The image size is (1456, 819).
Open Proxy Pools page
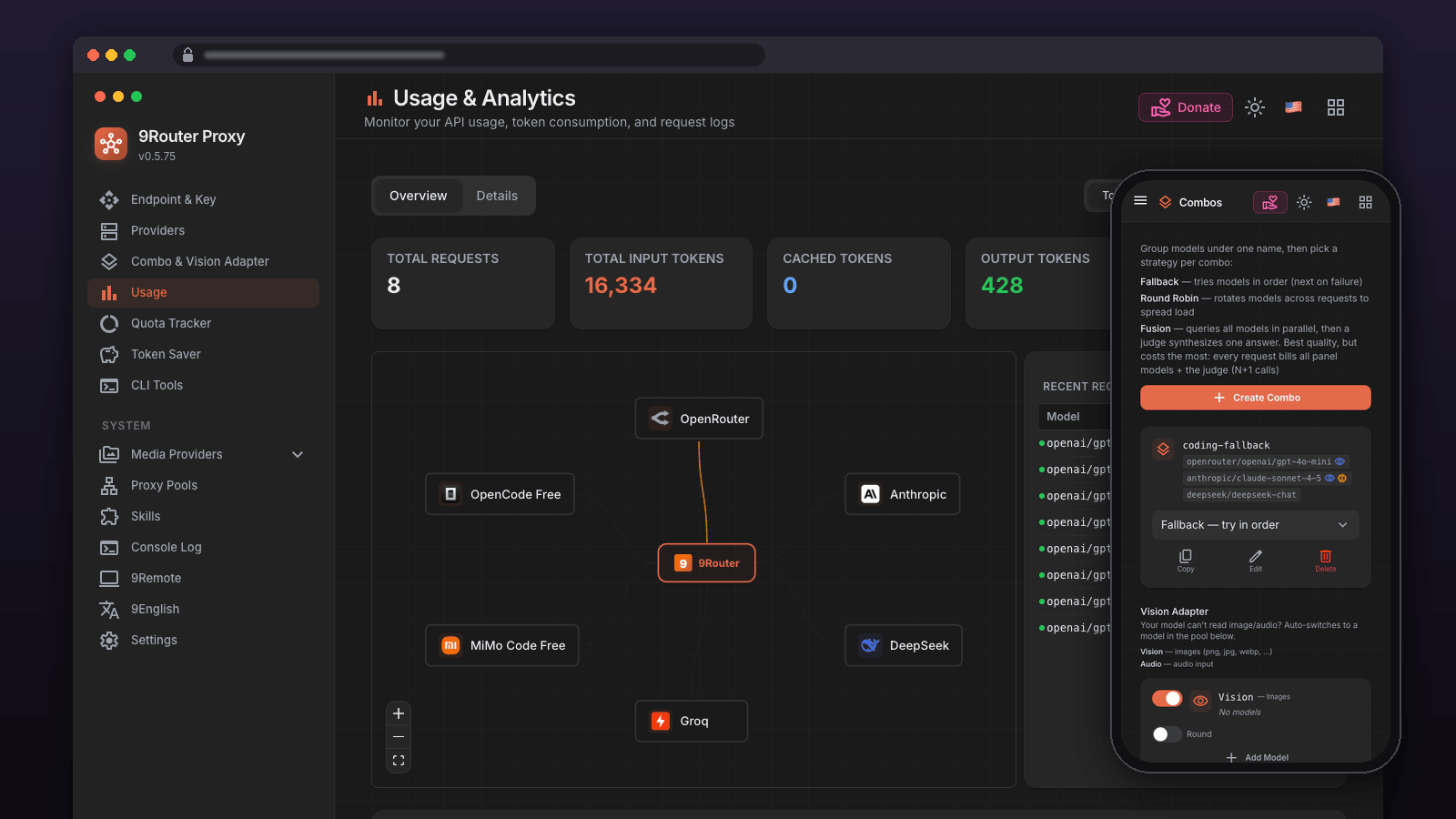click(x=203, y=485)
